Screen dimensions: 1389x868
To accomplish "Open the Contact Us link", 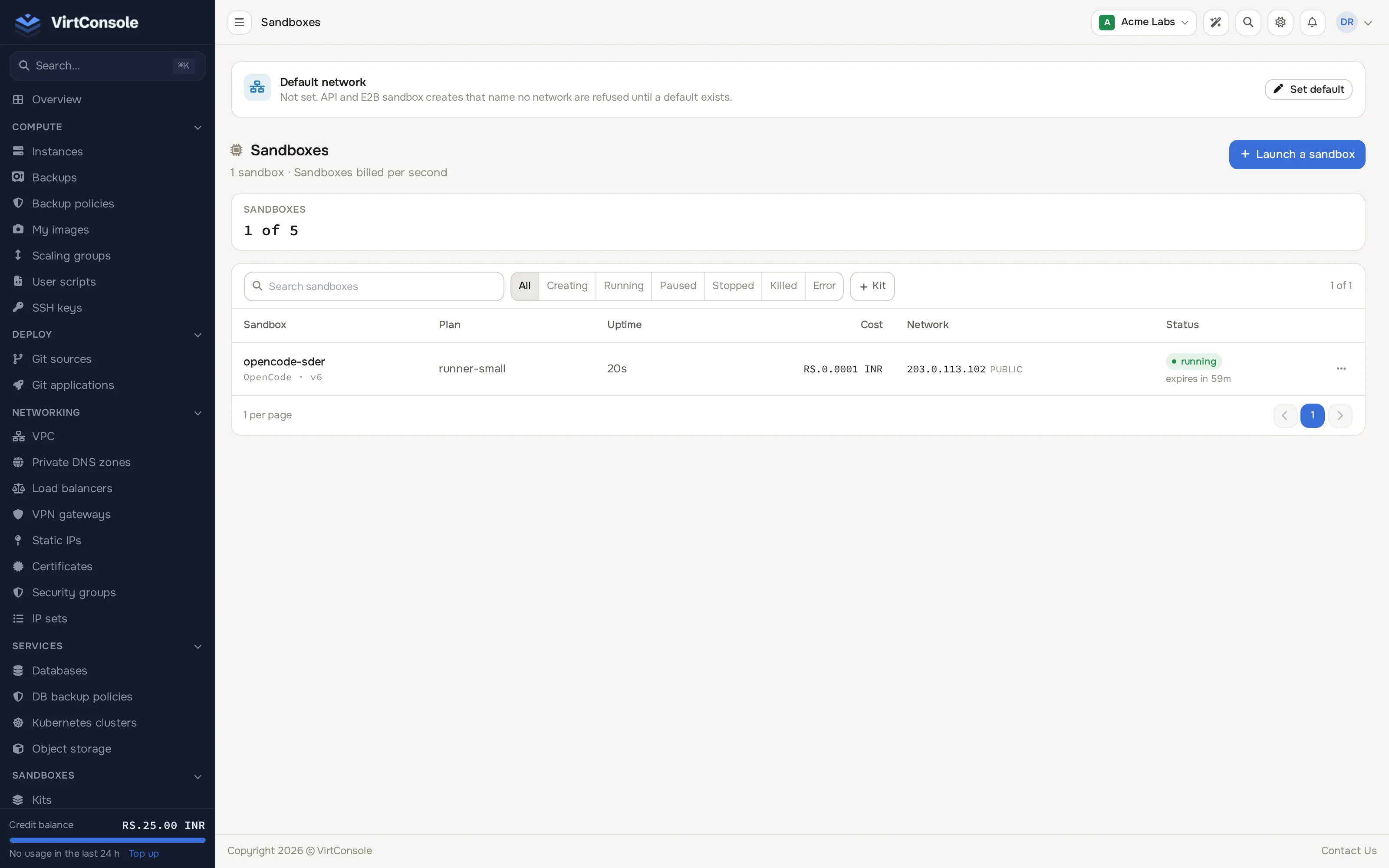I will click(x=1348, y=851).
